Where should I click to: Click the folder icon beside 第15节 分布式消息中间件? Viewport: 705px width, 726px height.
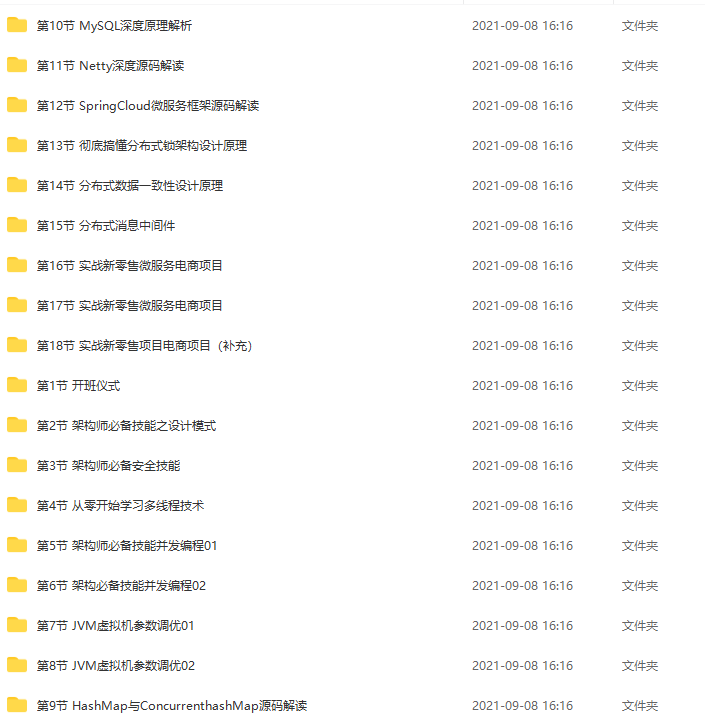[x=17, y=225]
